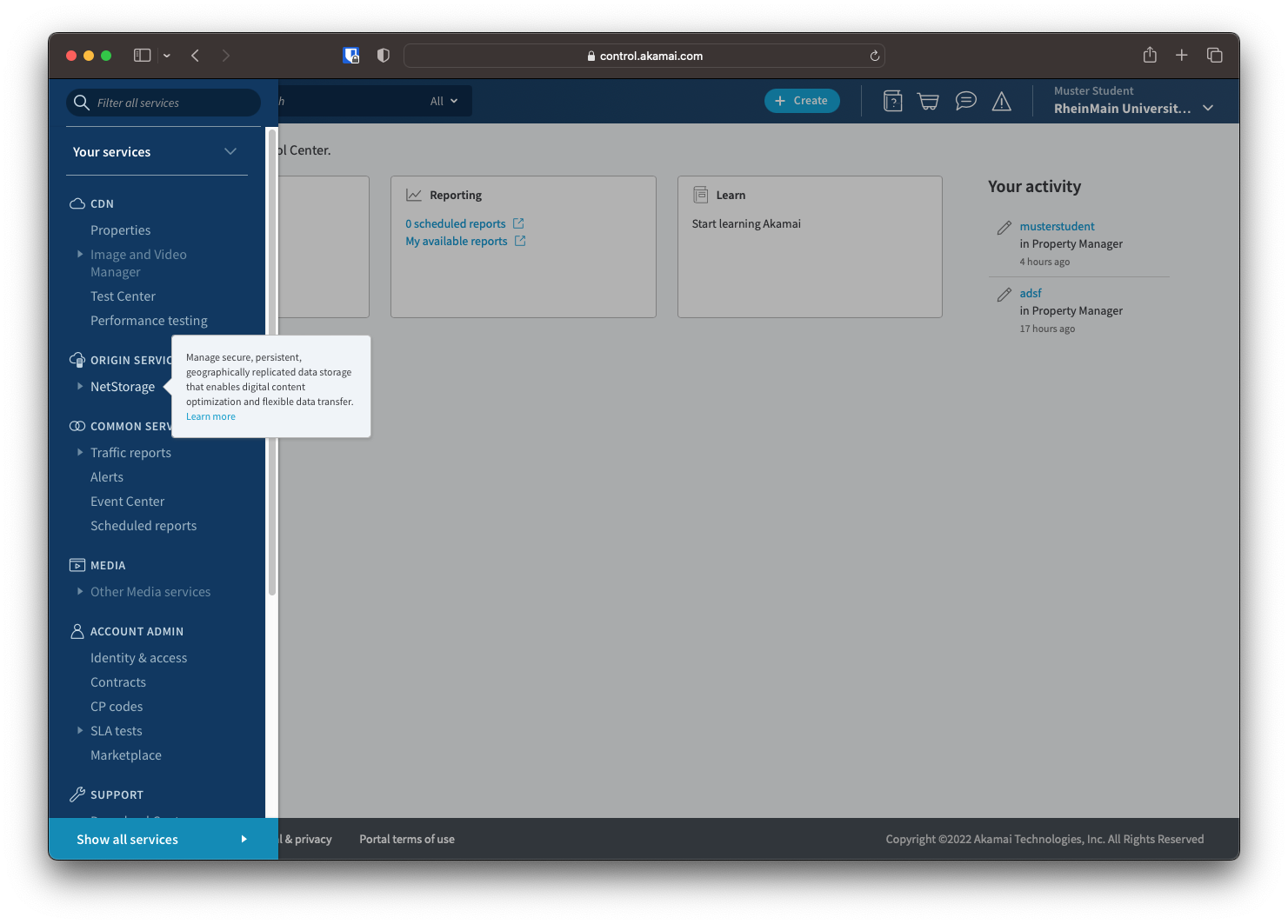Reload the page in Safari

[x=875, y=56]
